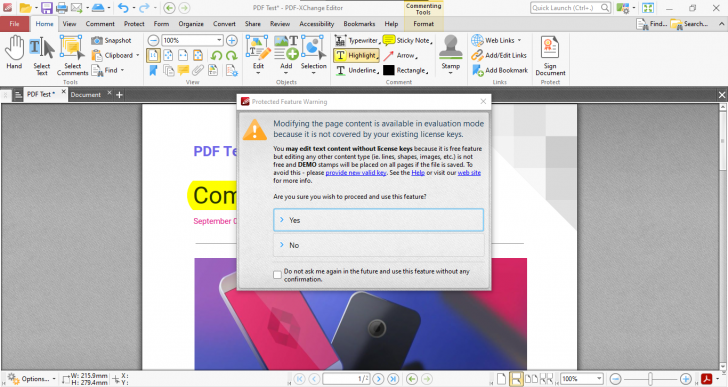The width and height of the screenshot is (728, 387).
Task: Switch to the Comment ribbon tab
Action: coord(100,24)
